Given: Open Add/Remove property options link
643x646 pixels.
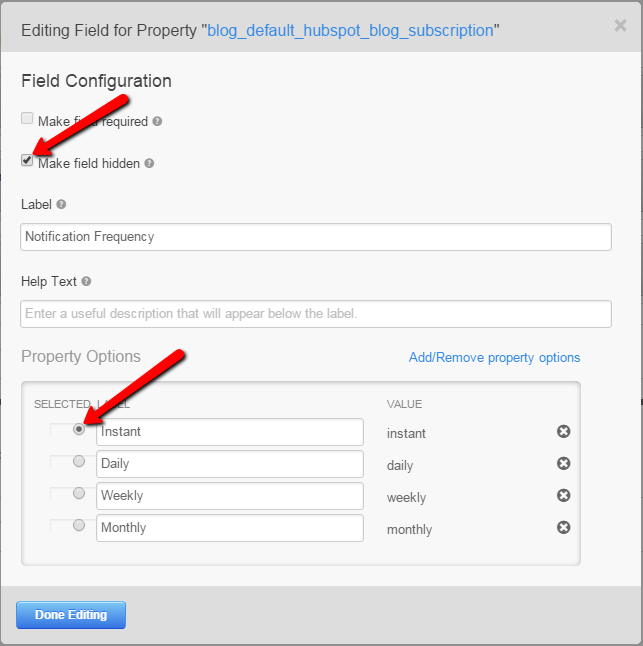Looking at the screenshot, I should (x=494, y=358).
